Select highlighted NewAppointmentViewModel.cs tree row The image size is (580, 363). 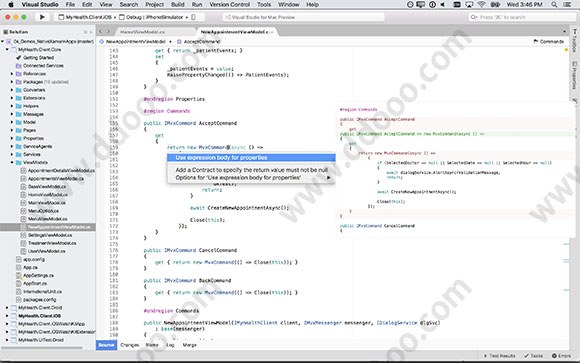point(48,227)
